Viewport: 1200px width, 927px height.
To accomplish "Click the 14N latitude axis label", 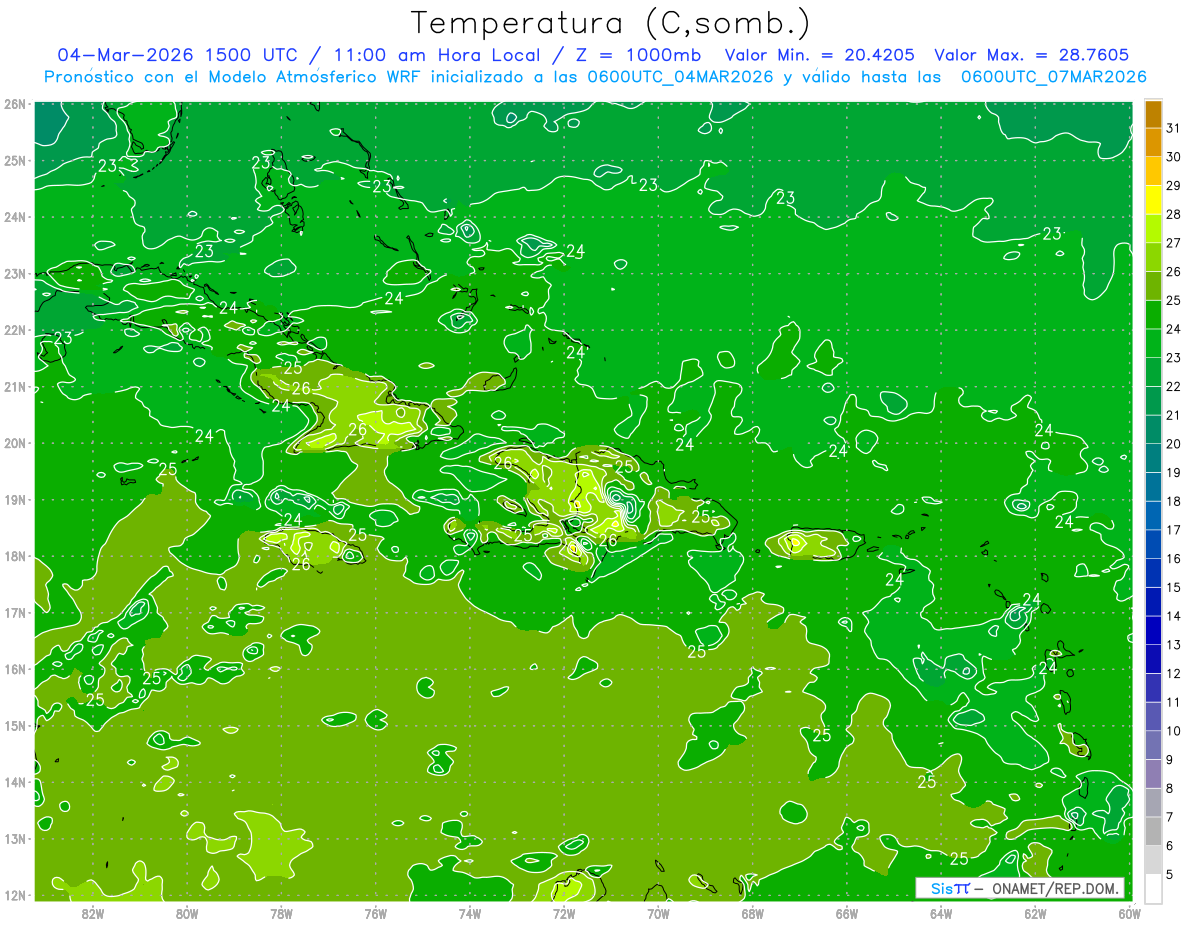I will [x=15, y=782].
